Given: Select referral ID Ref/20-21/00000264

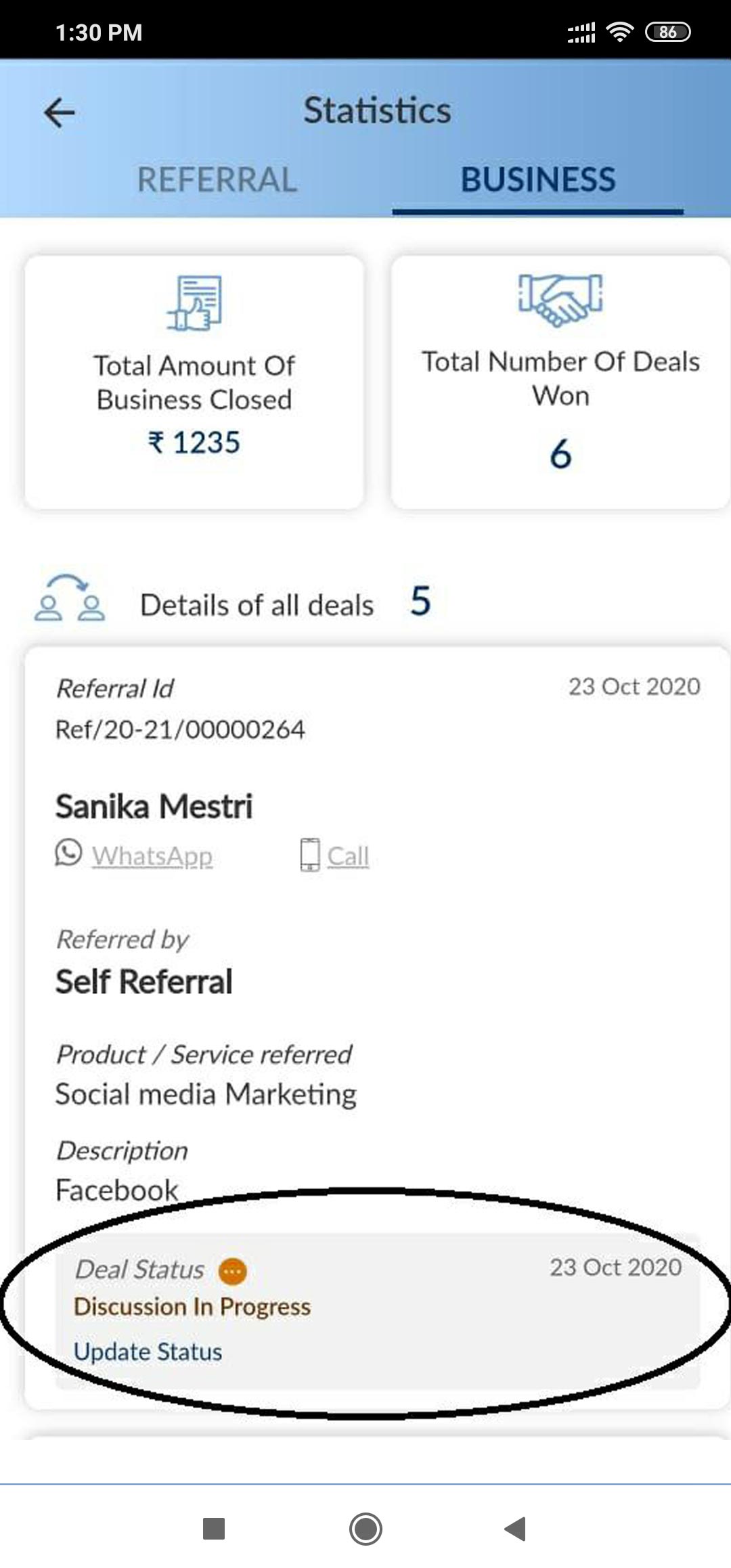Looking at the screenshot, I should [x=180, y=730].
